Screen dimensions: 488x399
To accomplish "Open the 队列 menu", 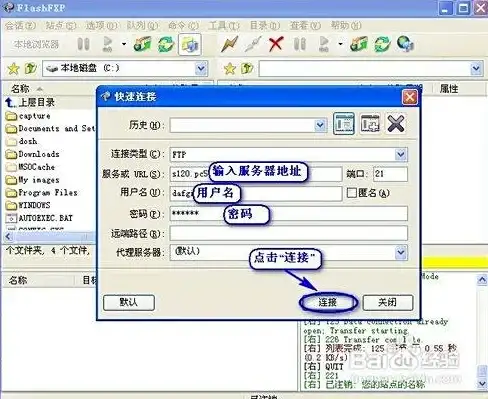I will point(142,25).
